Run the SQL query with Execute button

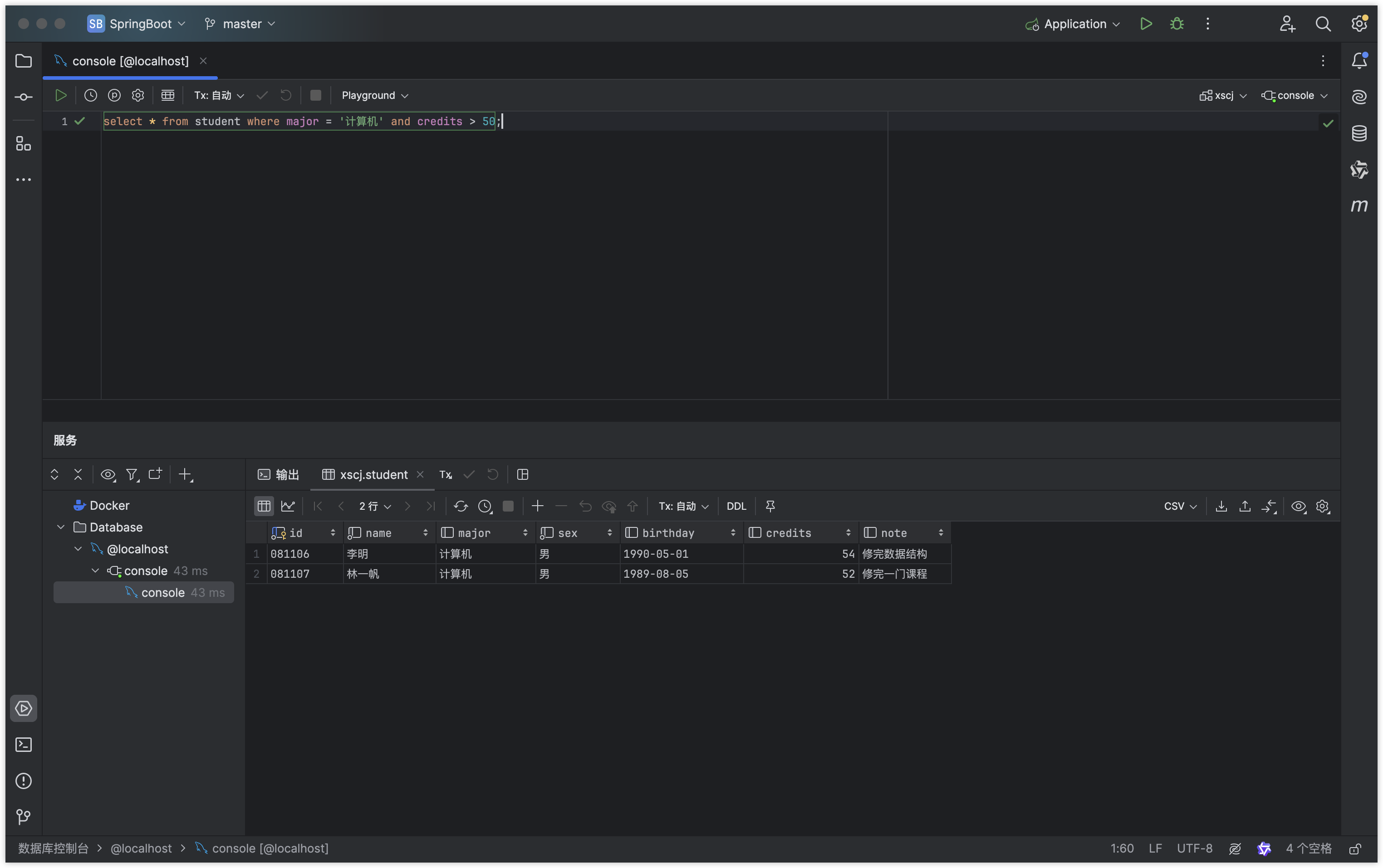coord(60,95)
